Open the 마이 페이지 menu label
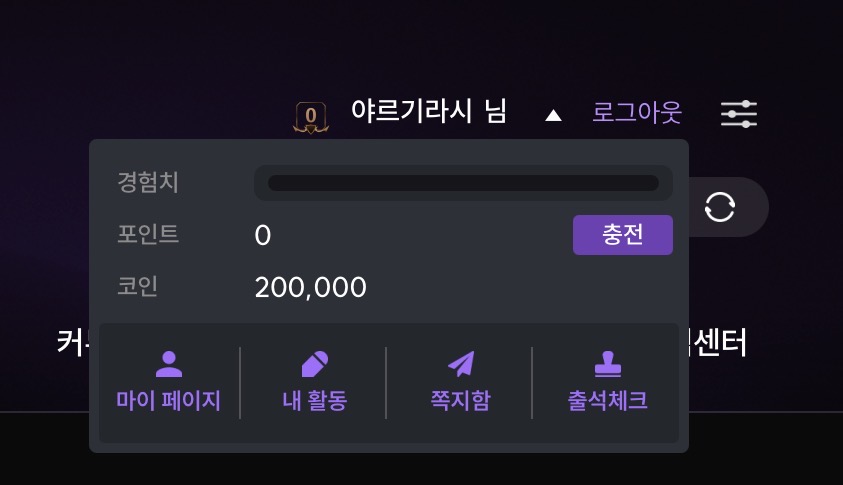Viewport: 843px width, 485px height. click(x=169, y=401)
